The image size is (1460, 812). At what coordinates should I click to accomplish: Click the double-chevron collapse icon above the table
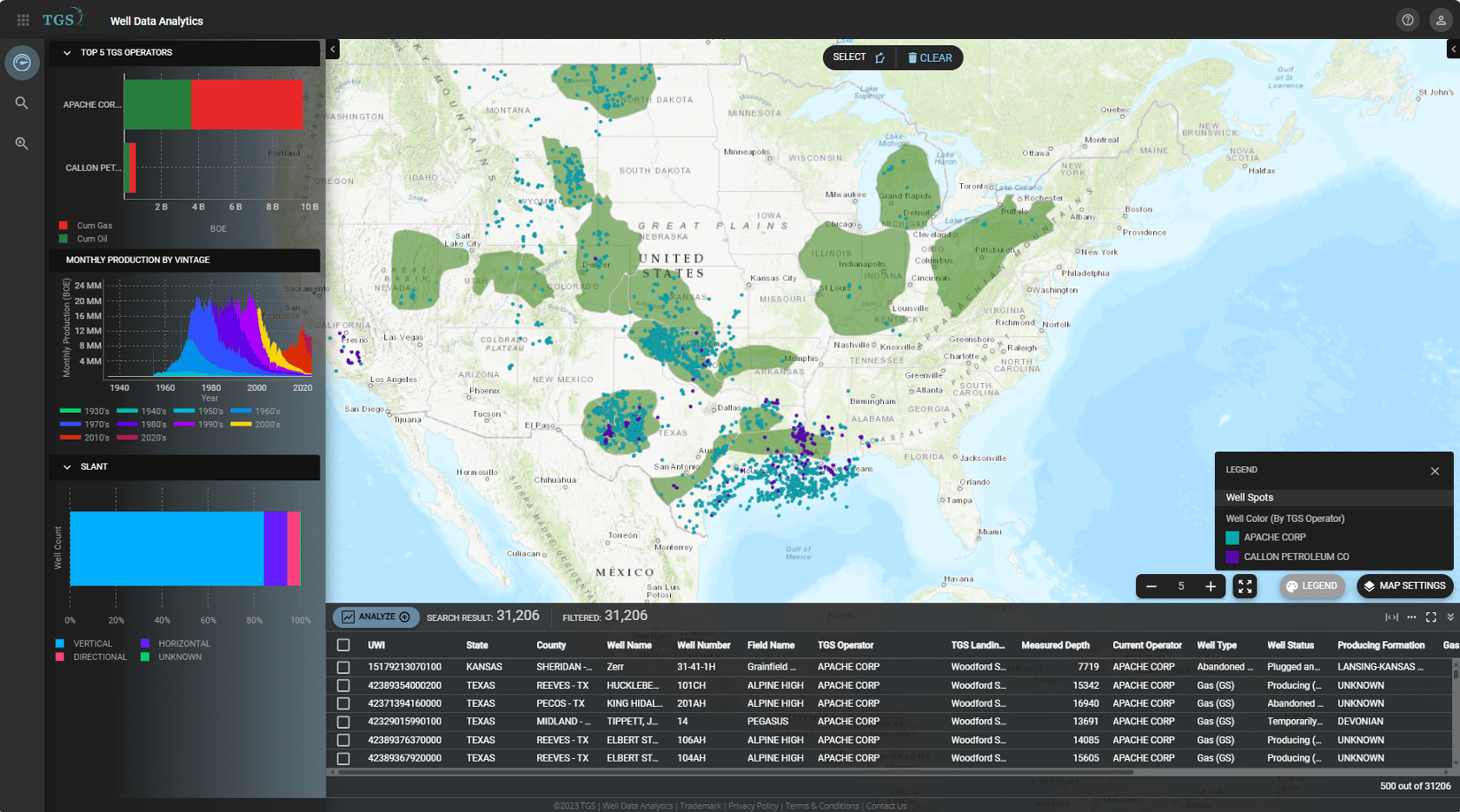[1450, 617]
